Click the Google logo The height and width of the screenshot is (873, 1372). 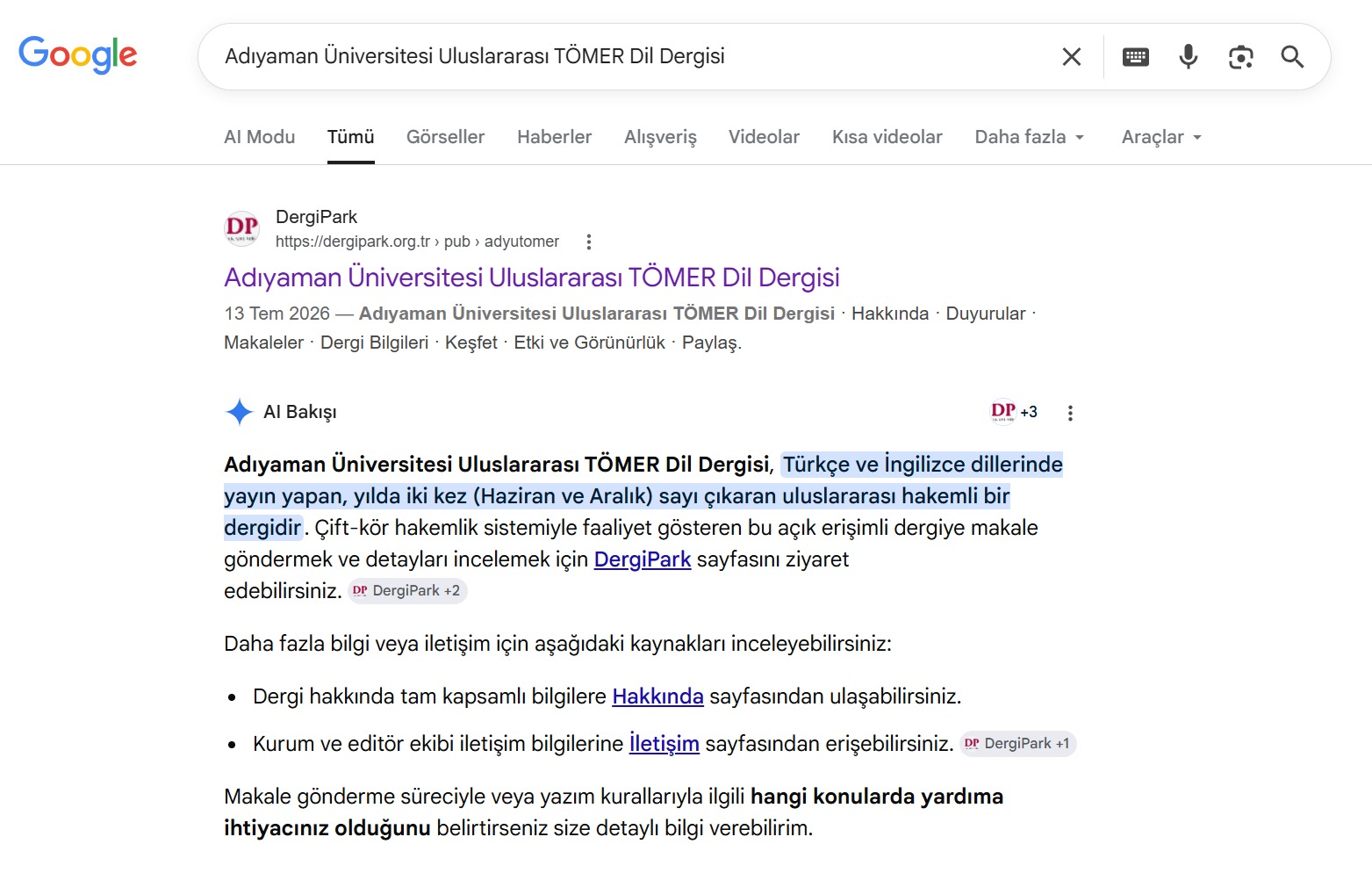(x=78, y=54)
